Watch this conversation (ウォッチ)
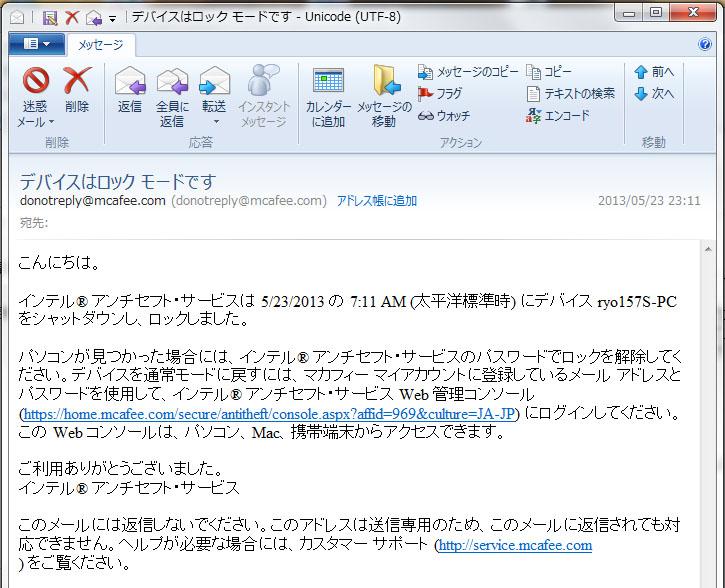Viewport: 725px width, 588px height. (443, 116)
